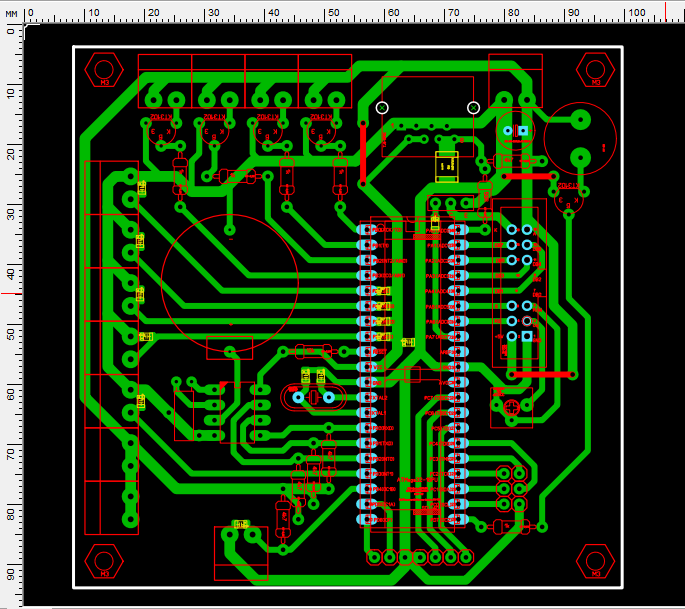Click the right white-circled pad near the top
685x609 pixels.
474,107
